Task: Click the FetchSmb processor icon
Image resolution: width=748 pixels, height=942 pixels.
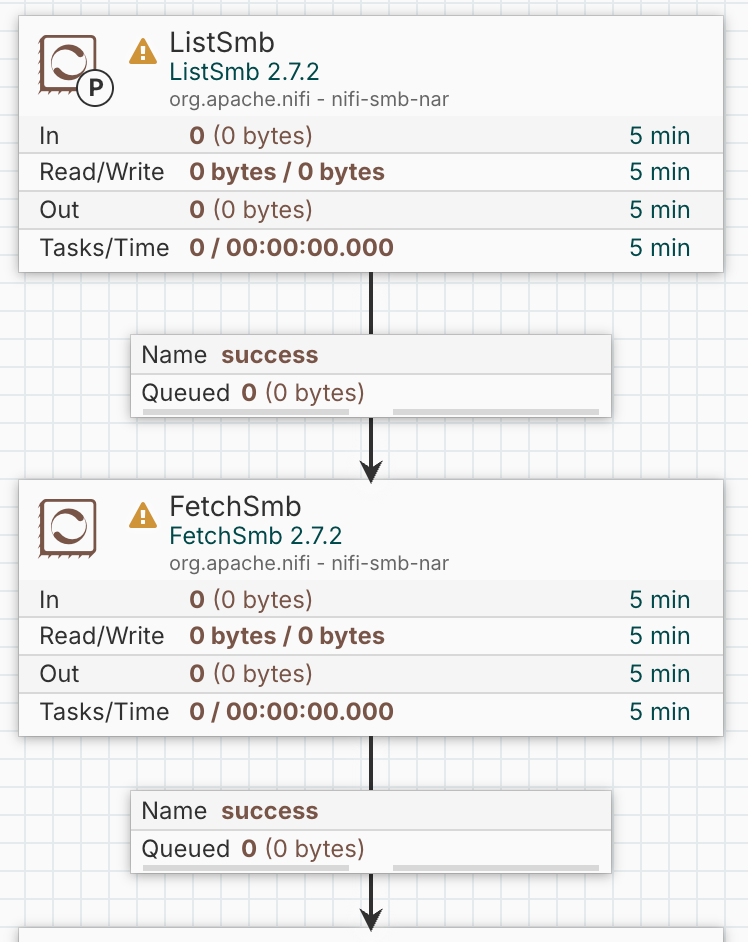Action: click(67, 528)
